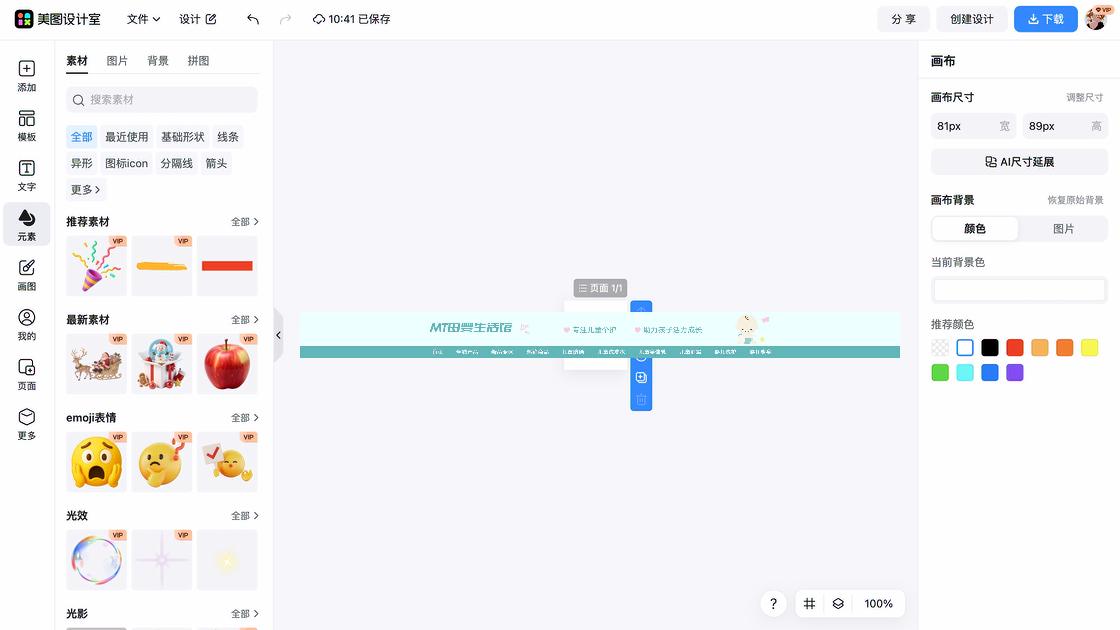Switch canvas background to 图片 mode
This screenshot has height=630, width=1120.
(x=1063, y=229)
